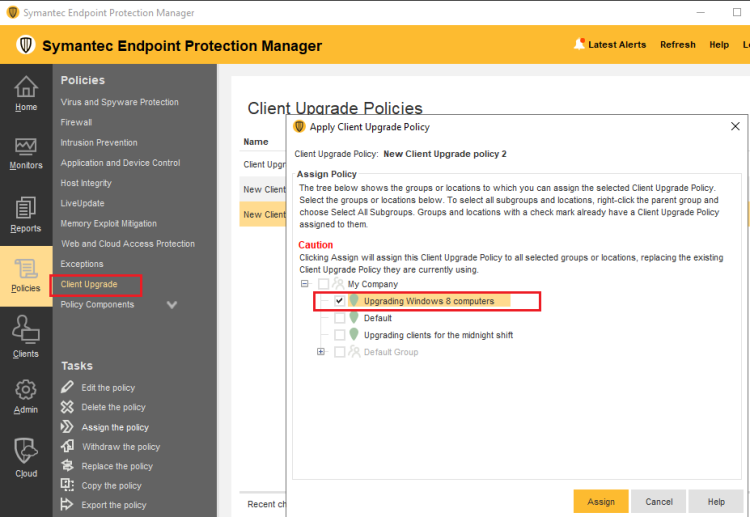Close the Apply Client Upgrade Policy dialog
This screenshot has height=517, width=750.
(735, 126)
